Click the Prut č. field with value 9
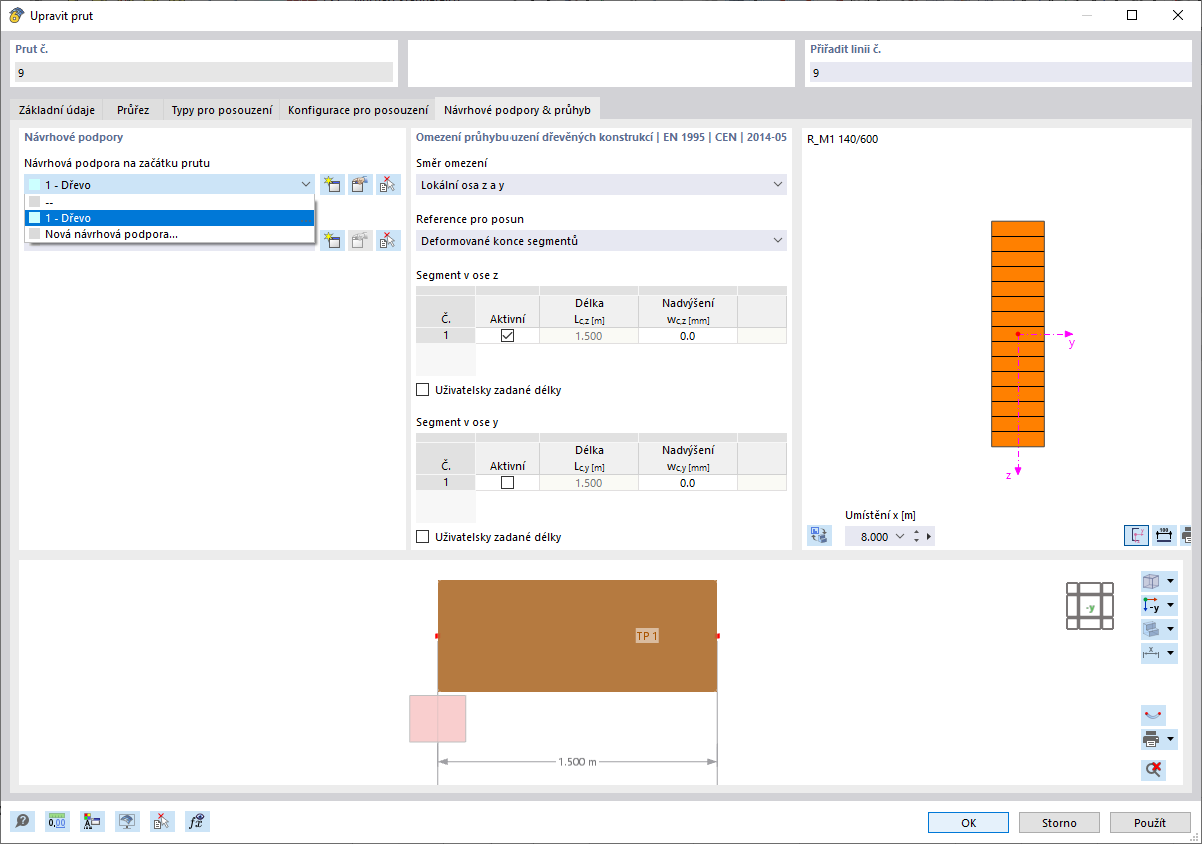The height and width of the screenshot is (844, 1202). 203,72
